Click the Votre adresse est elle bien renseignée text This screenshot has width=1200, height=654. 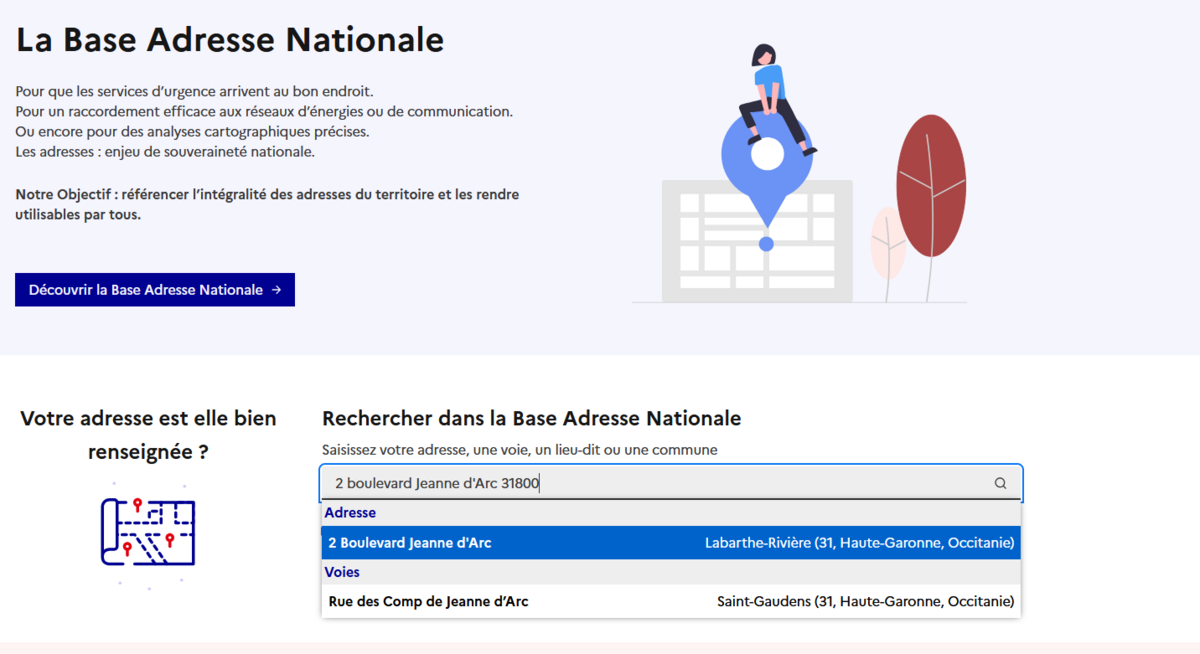(x=148, y=434)
